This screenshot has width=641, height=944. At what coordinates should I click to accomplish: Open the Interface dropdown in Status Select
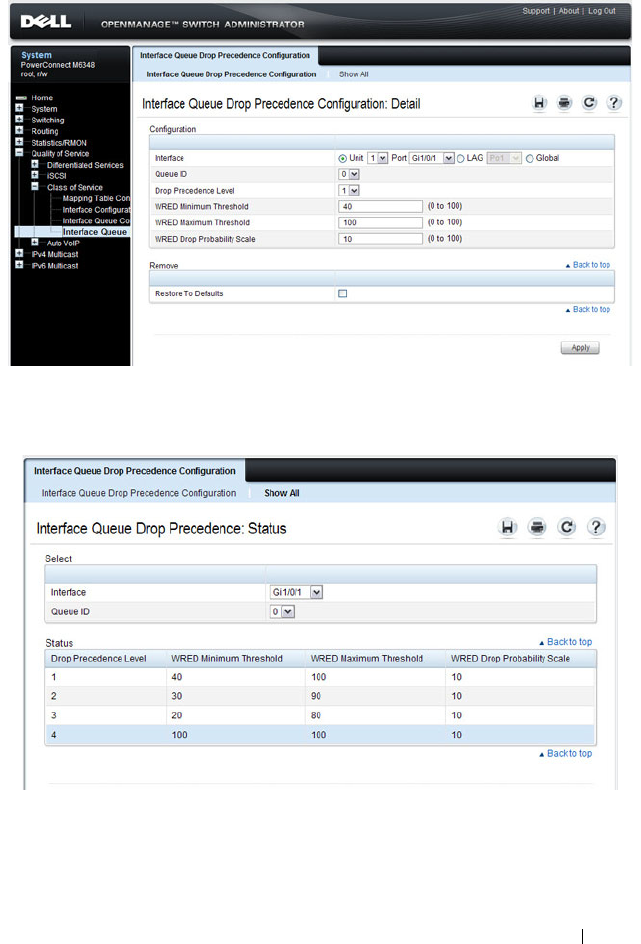(296, 592)
